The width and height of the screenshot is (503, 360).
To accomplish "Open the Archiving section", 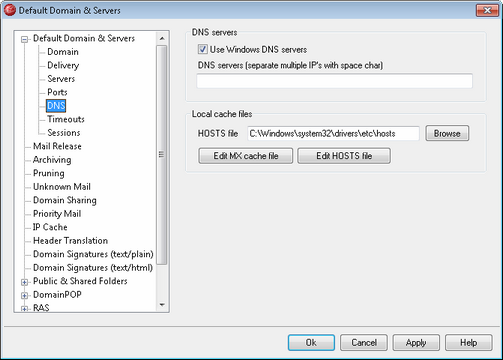I will pos(52,160).
